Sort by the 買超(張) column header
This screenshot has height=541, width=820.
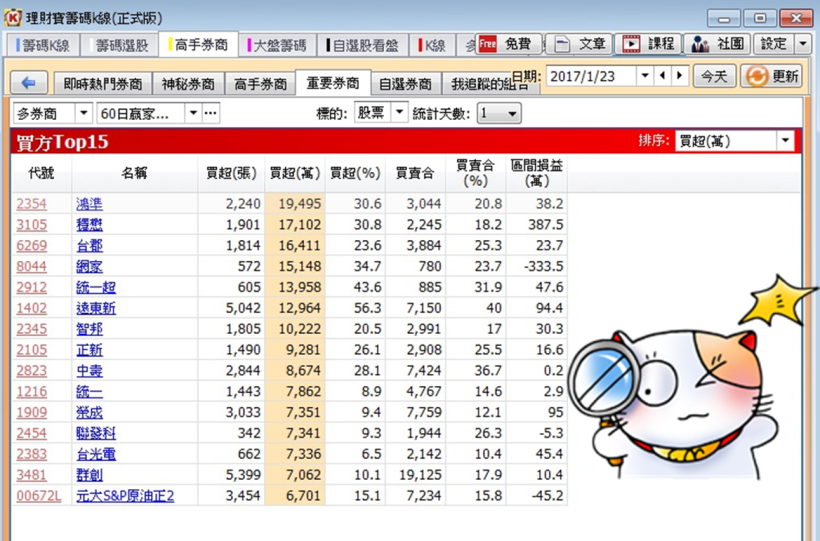[x=231, y=173]
